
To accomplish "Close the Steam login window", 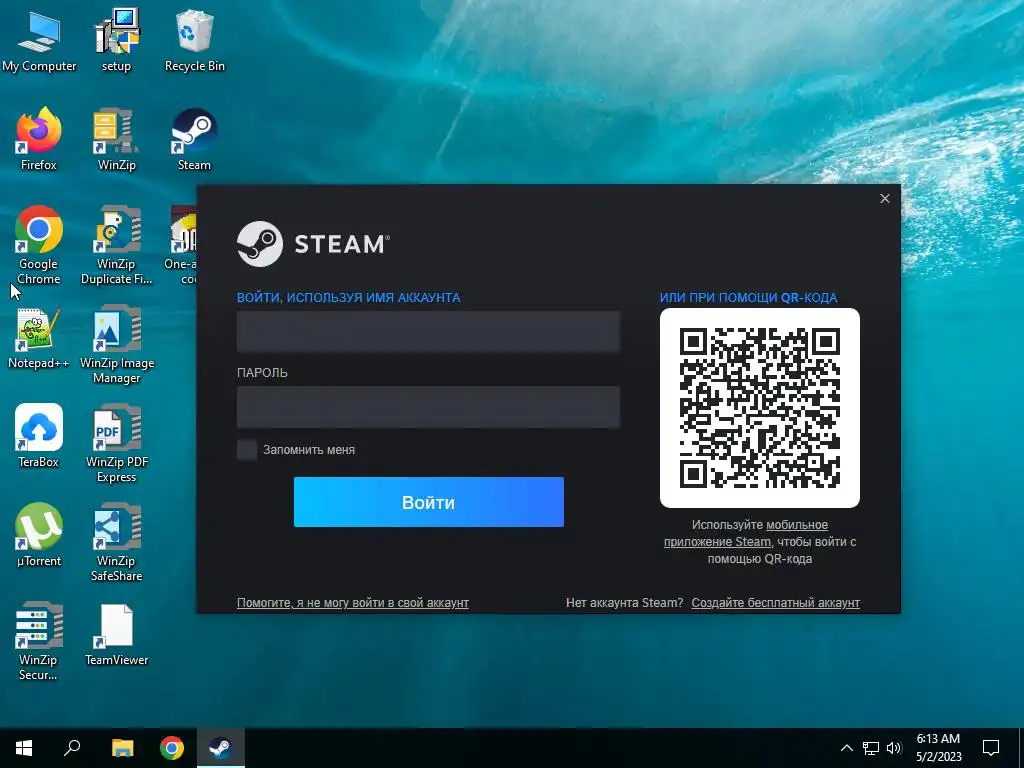I will pos(885,199).
